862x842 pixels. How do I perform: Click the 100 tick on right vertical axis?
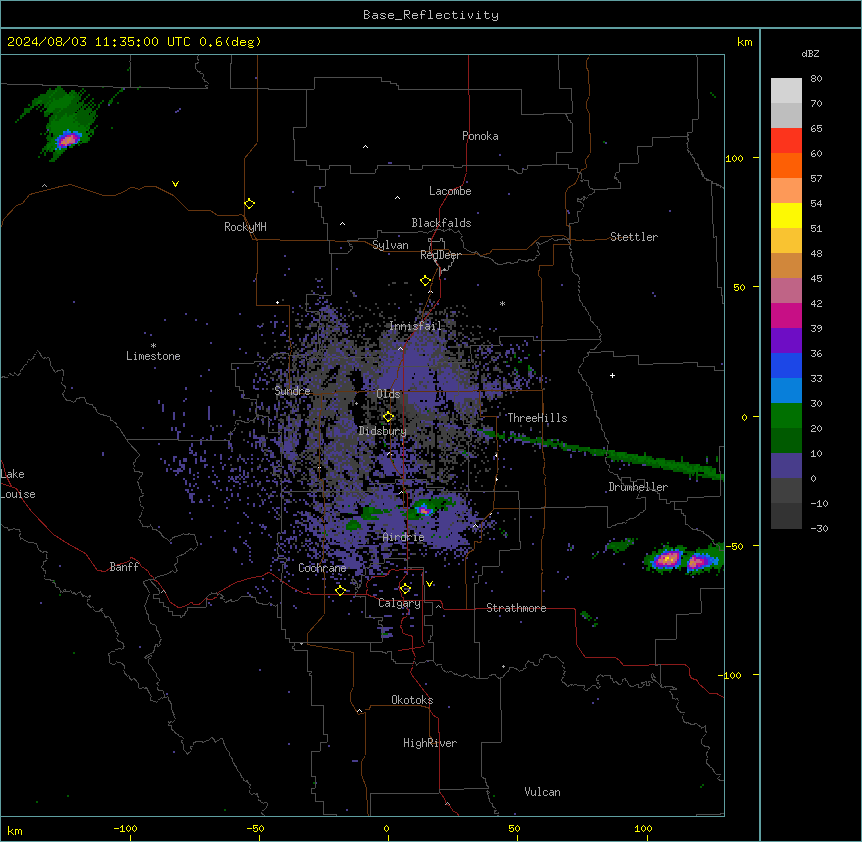coord(734,158)
